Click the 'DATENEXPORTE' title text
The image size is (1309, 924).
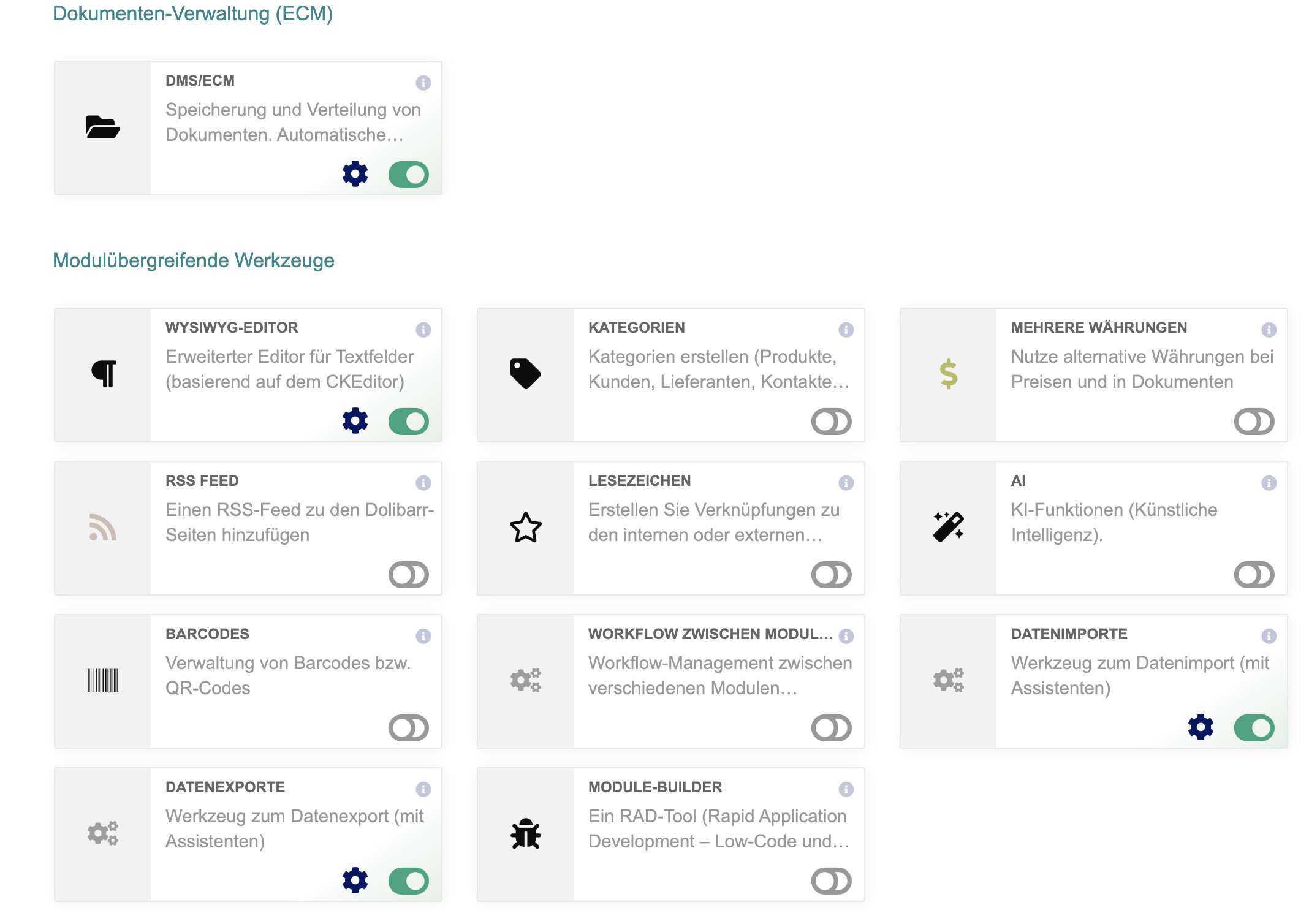pyautogui.click(x=226, y=787)
